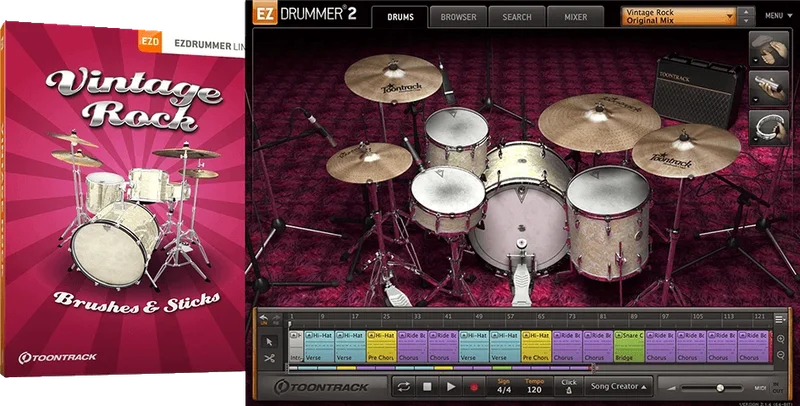Select the scissors split tool
The width and height of the screenshot is (800, 406).
click(x=270, y=359)
